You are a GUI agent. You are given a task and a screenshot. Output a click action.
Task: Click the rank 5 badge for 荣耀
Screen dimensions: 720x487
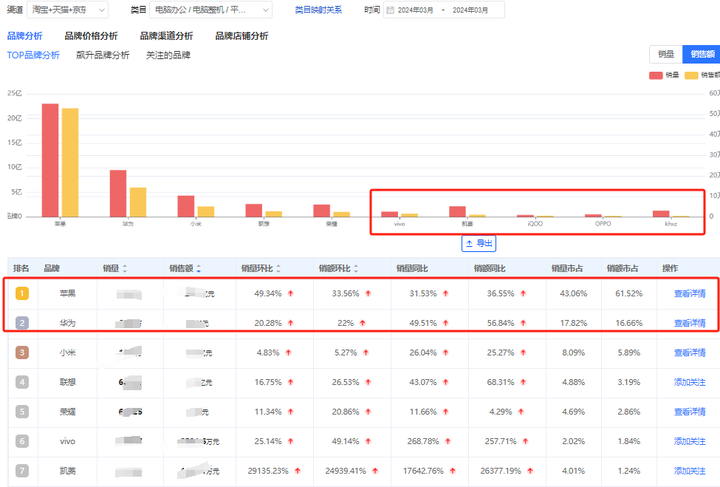point(22,412)
